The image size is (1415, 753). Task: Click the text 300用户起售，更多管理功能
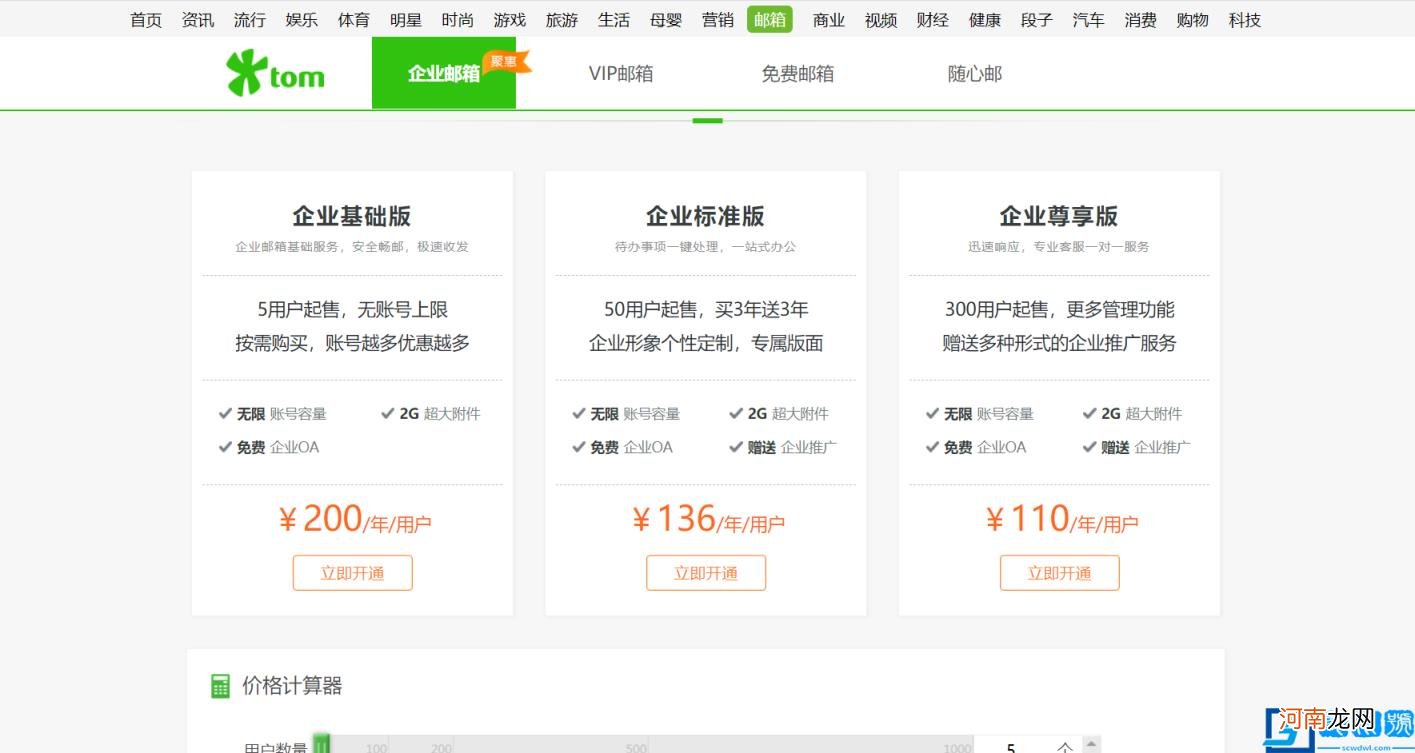pos(1060,310)
